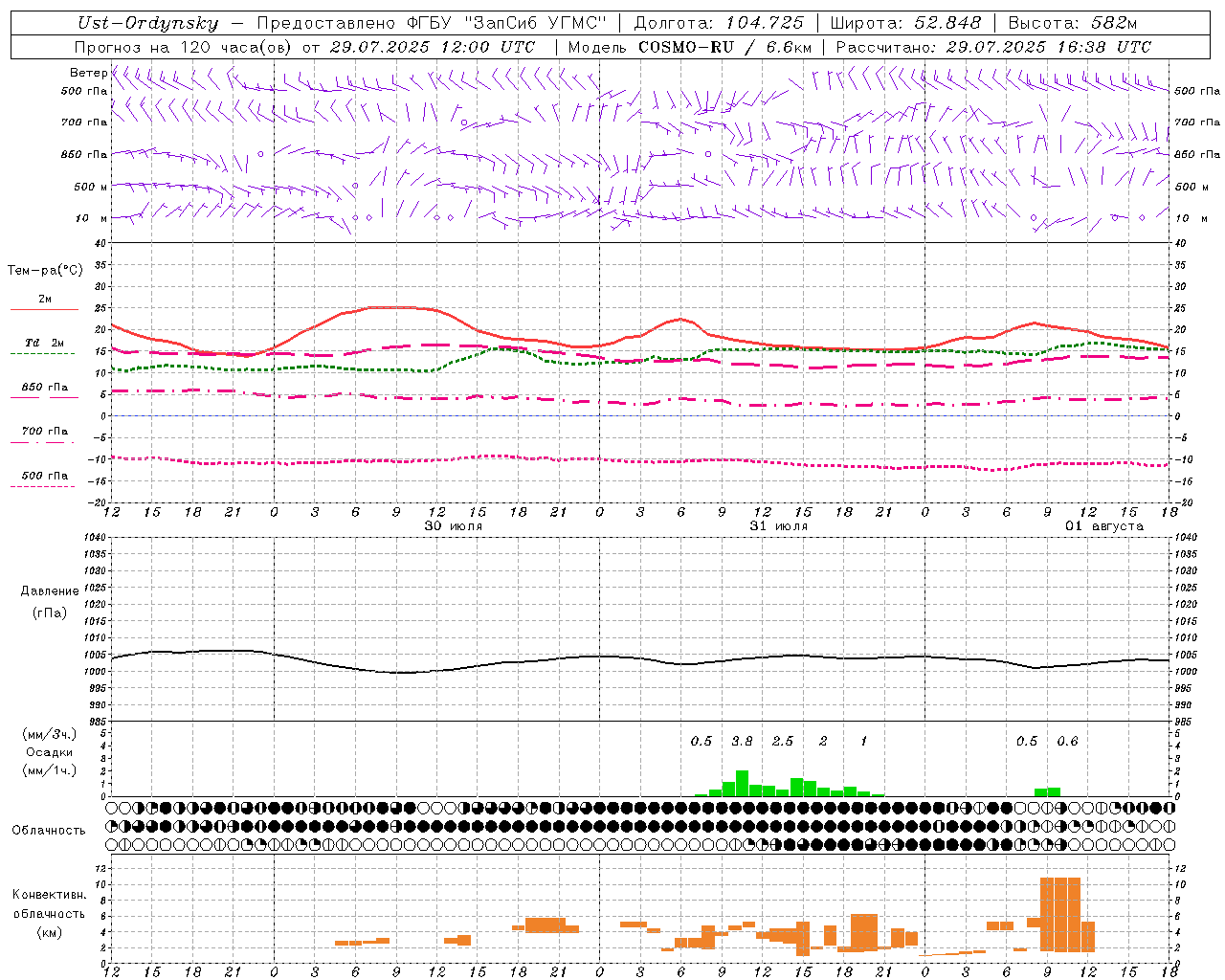Click the (км) convective height unit label
The height and width of the screenshot is (980, 1225).
pos(50,932)
